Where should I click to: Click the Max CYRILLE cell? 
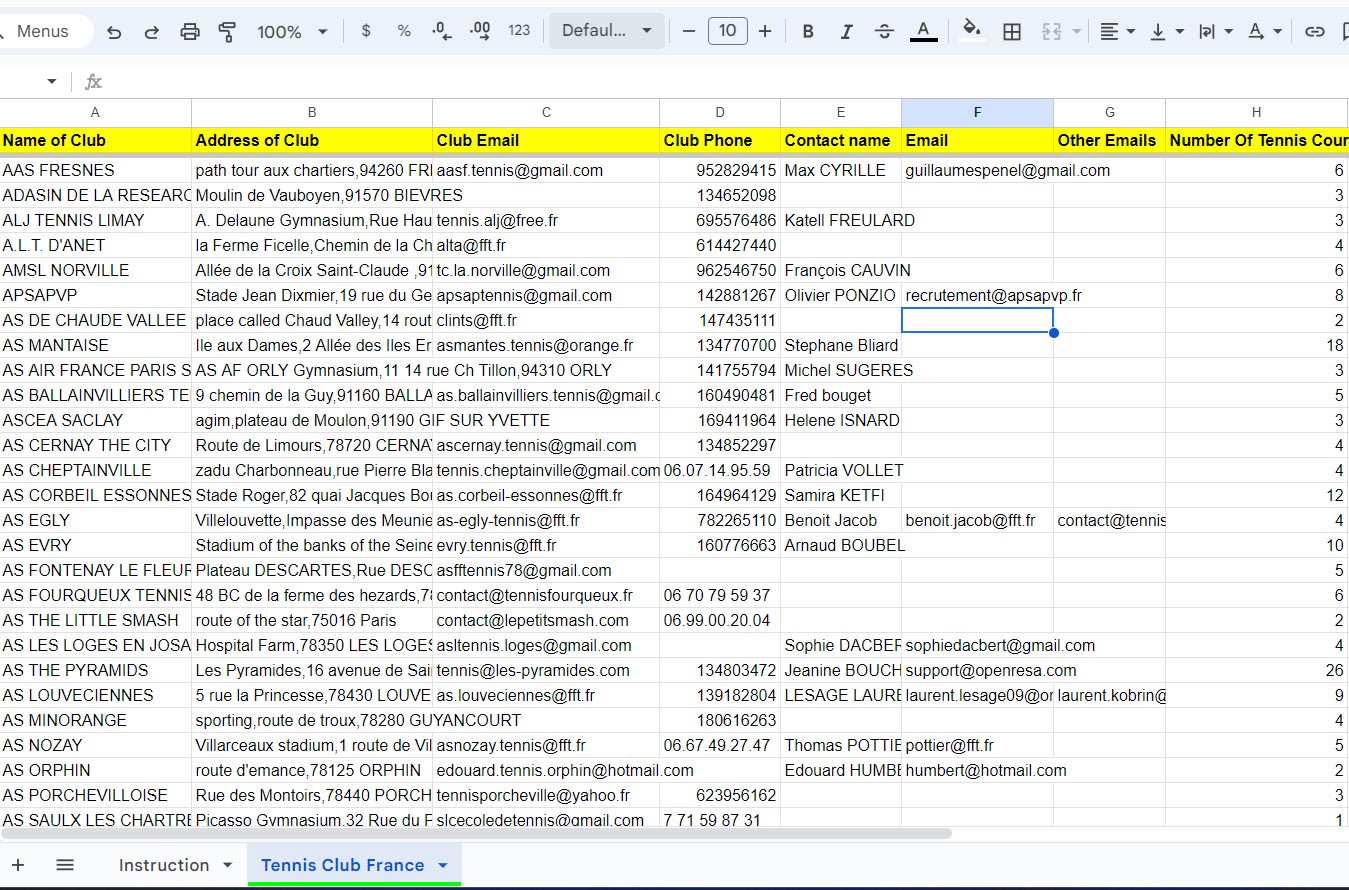(x=841, y=170)
